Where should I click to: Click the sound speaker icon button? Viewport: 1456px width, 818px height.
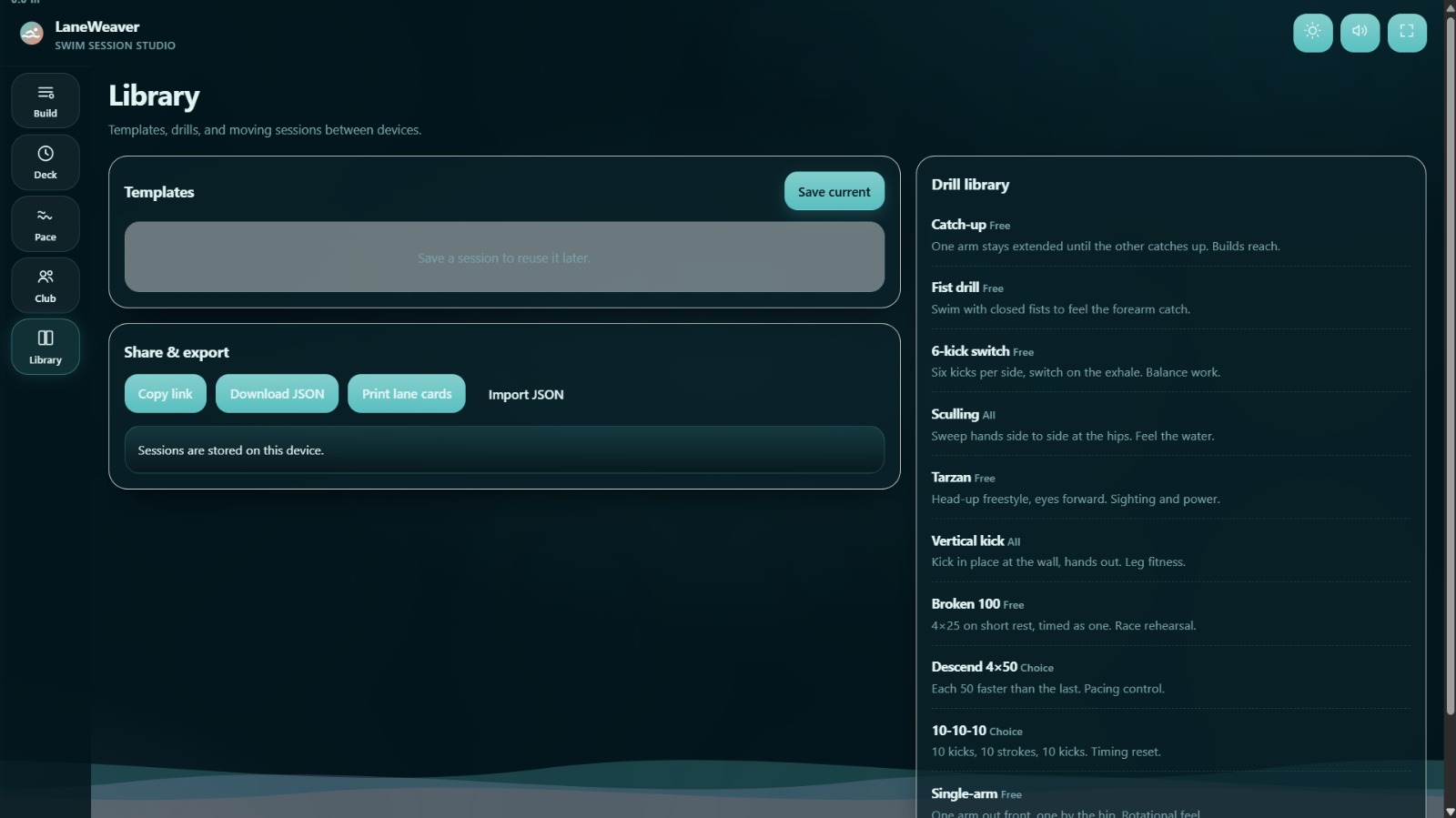tap(1360, 32)
